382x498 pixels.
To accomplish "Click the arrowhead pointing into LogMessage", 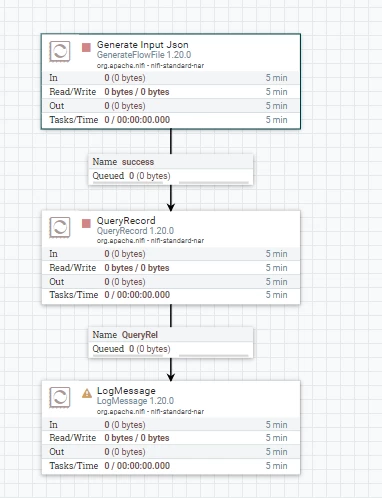I will 171,377.
